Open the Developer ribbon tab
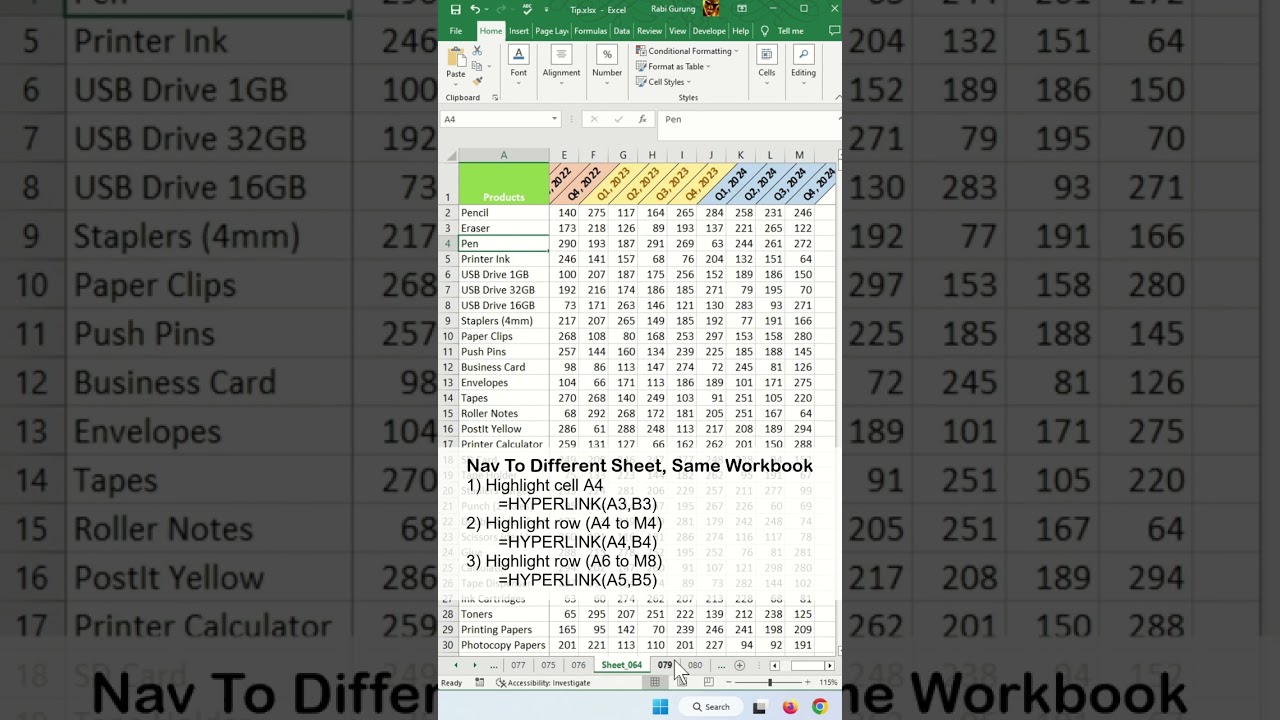 (x=709, y=31)
